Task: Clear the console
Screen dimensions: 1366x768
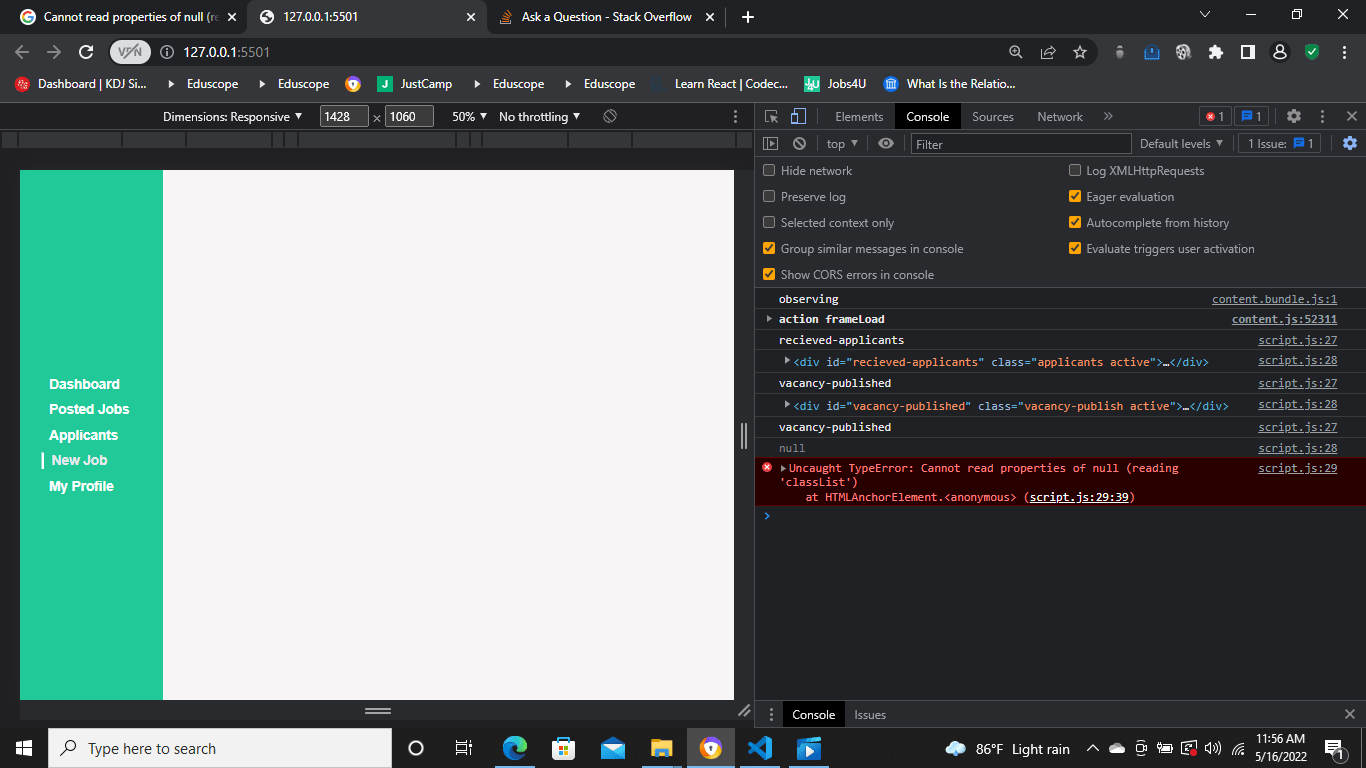Action: click(799, 144)
